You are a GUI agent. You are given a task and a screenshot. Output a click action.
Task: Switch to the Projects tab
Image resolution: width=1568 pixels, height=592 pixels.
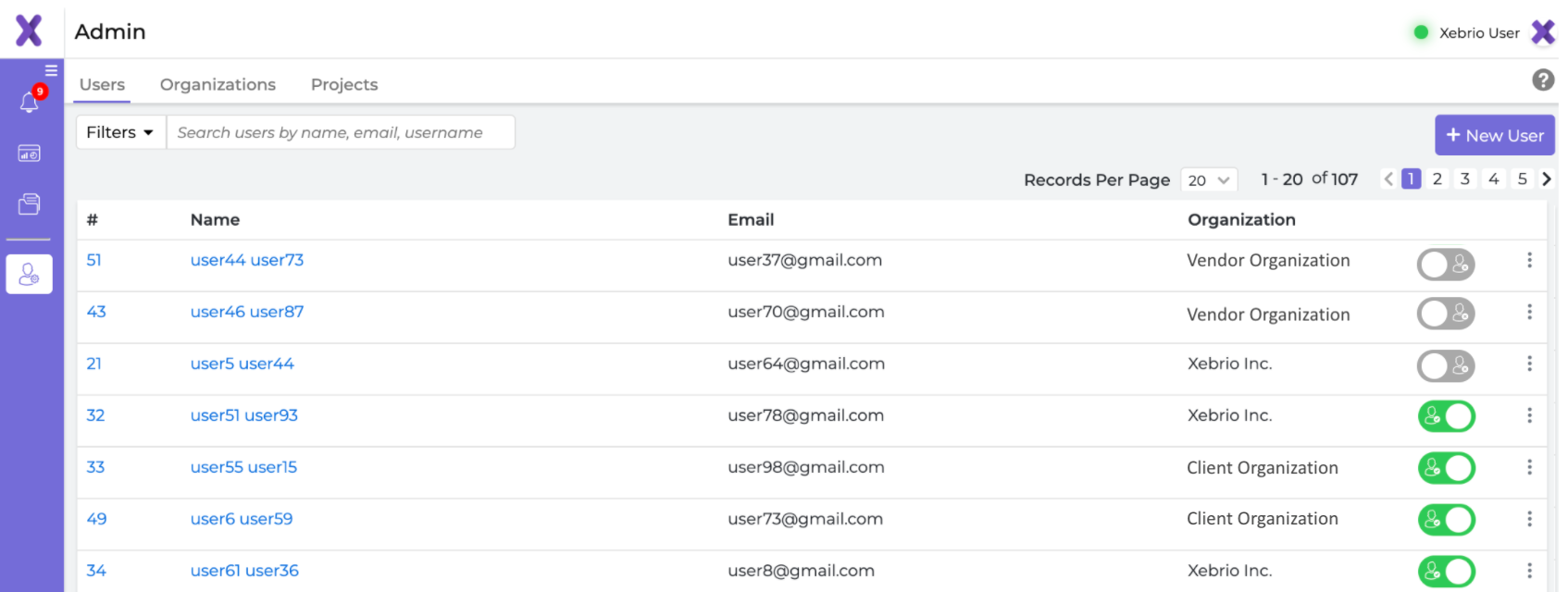(x=344, y=84)
